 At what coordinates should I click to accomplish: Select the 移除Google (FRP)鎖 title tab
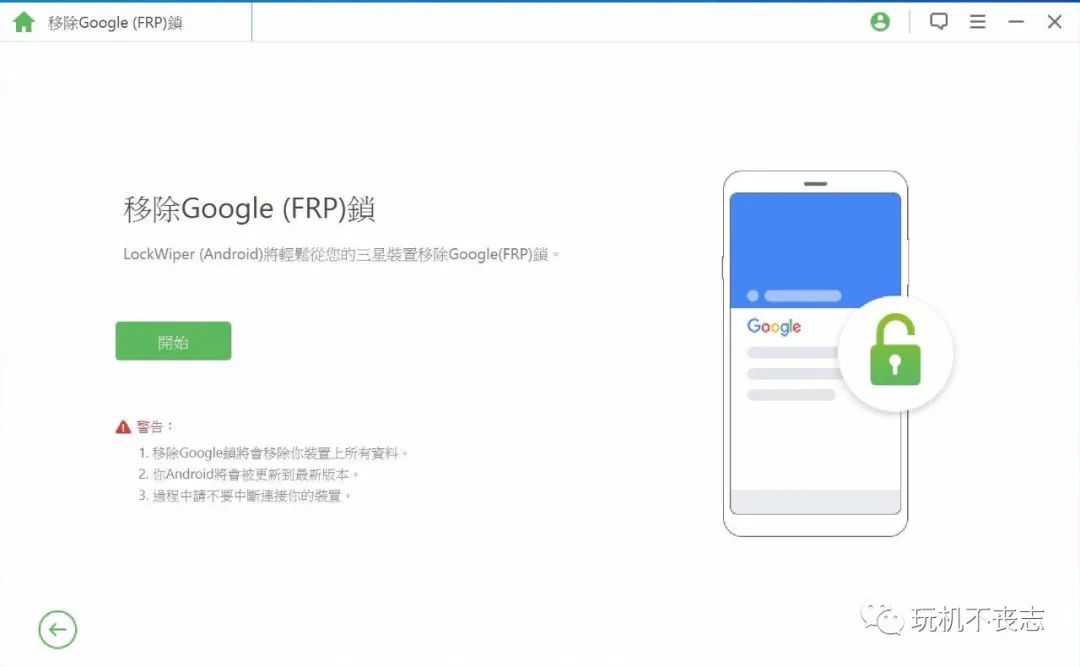click(115, 23)
